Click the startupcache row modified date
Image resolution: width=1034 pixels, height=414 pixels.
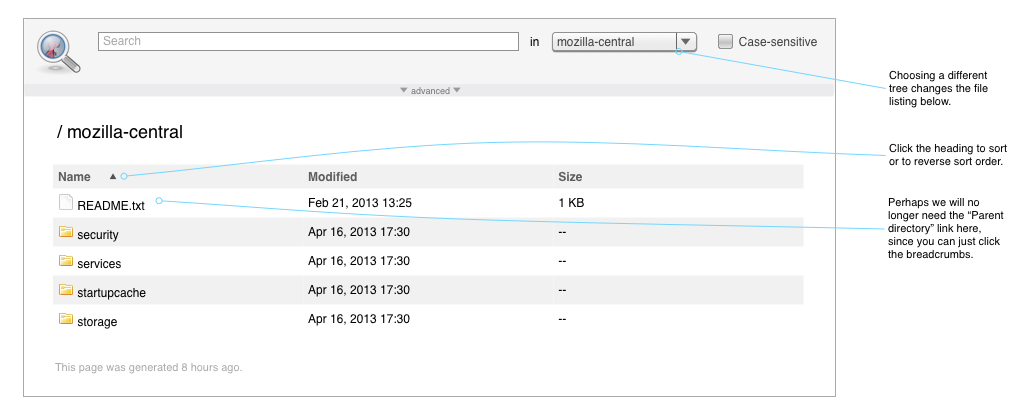point(359,290)
